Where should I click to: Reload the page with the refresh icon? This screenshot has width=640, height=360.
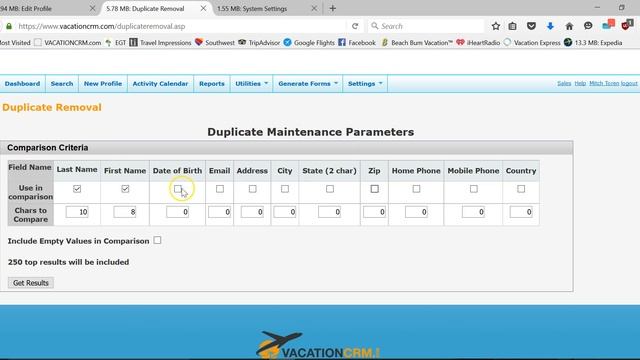click(x=355, y=26)
